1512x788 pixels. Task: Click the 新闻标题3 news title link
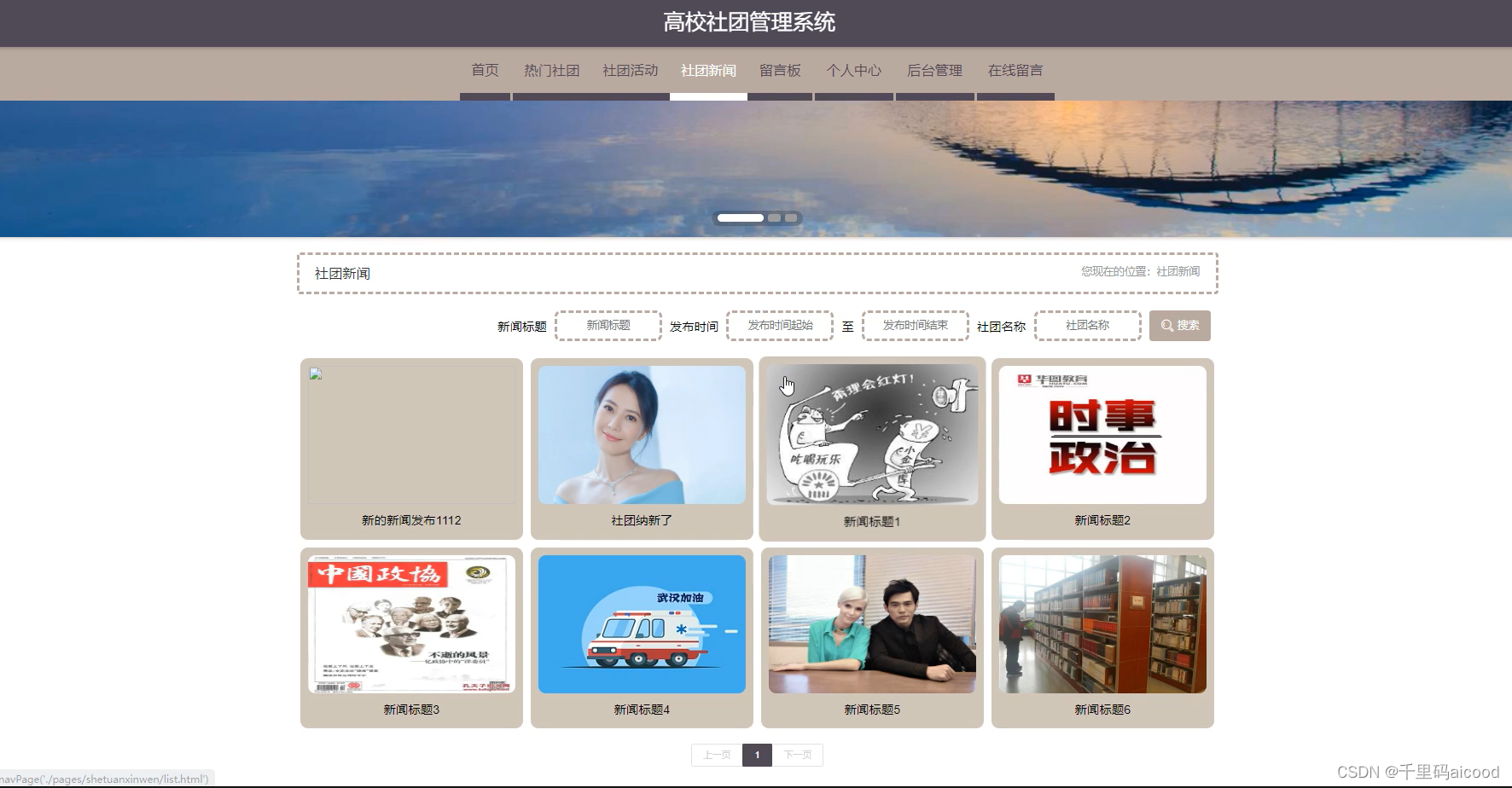point(411,710)
